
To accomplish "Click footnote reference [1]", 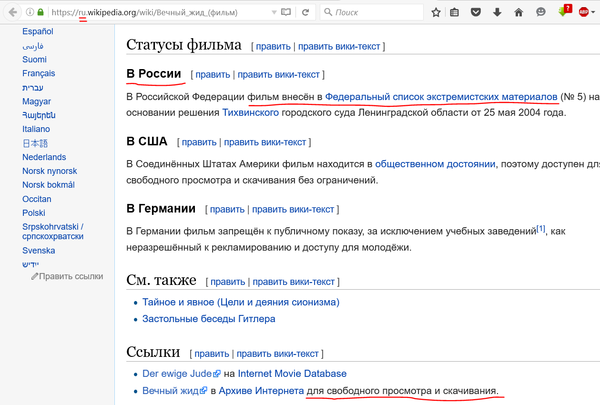I will (x=541, y=229).
